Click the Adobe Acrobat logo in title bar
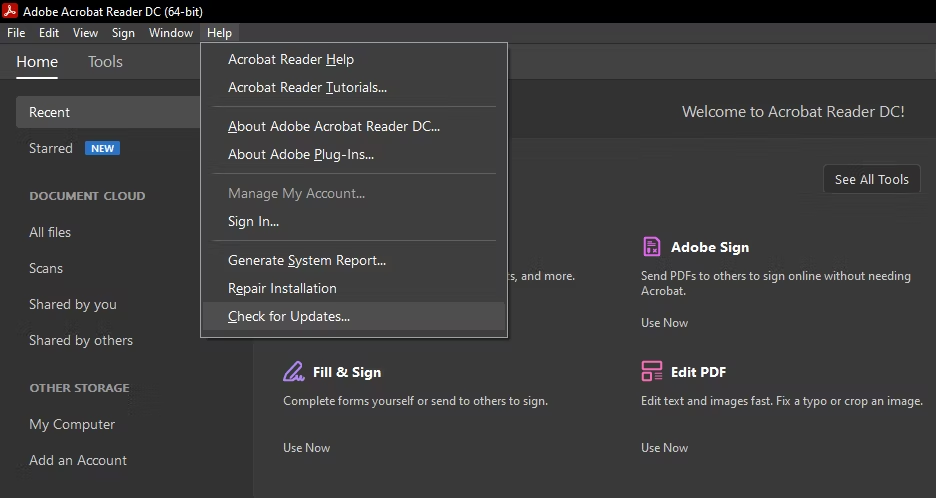The width and height of the screenshot is (936, 498). tap(13, 11)
